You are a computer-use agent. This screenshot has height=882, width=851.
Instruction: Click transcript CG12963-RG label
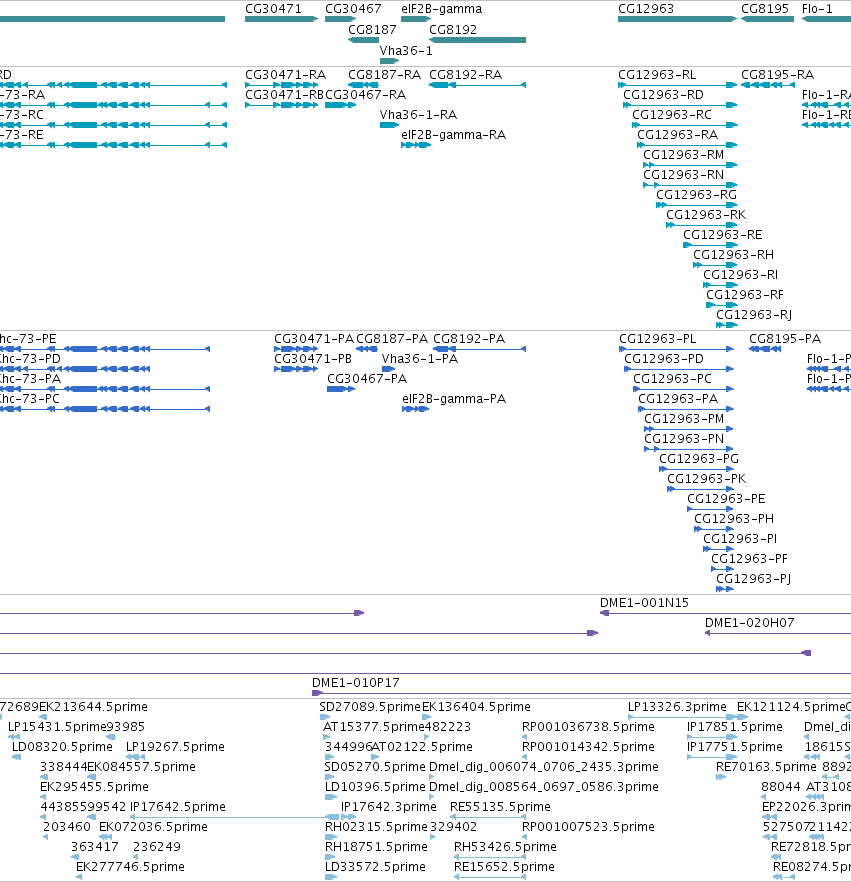click(696, 195)
